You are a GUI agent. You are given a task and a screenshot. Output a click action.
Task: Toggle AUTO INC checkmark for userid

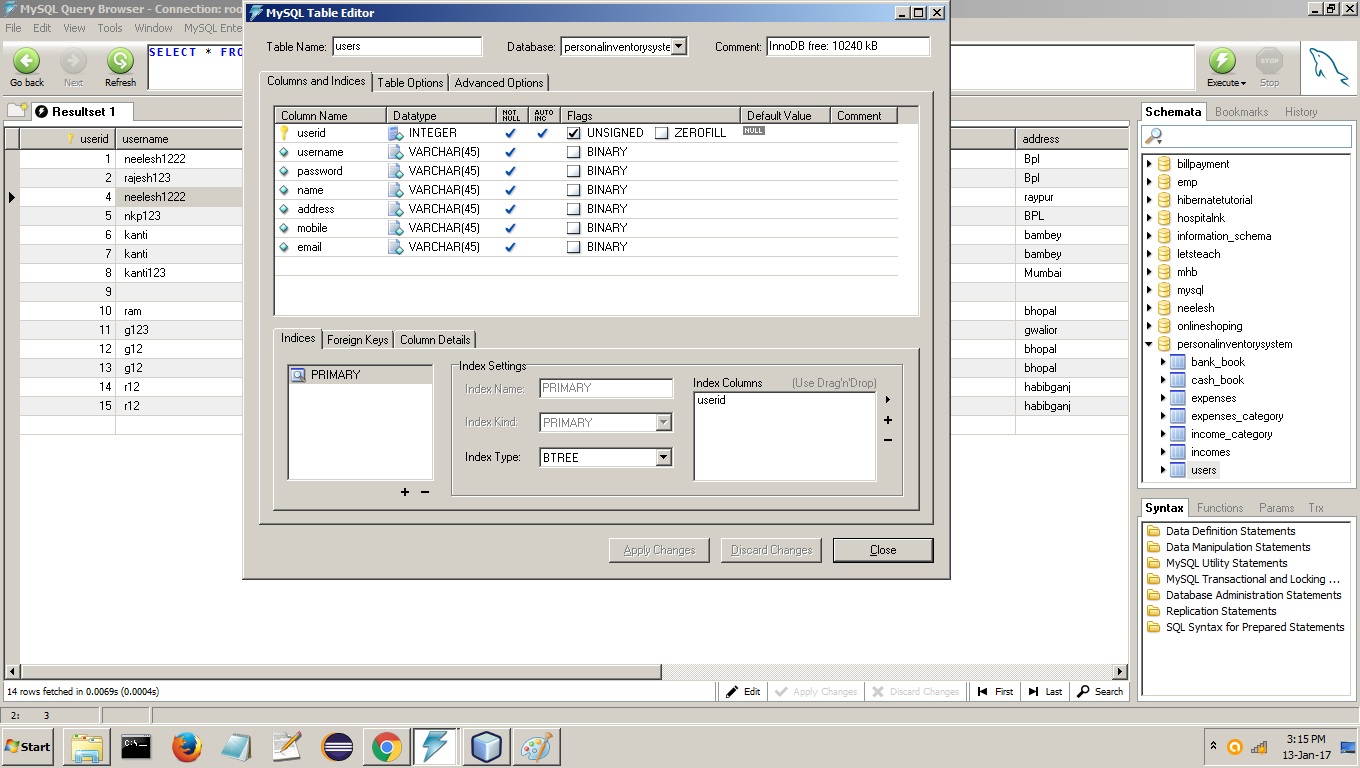click(542, 133)
